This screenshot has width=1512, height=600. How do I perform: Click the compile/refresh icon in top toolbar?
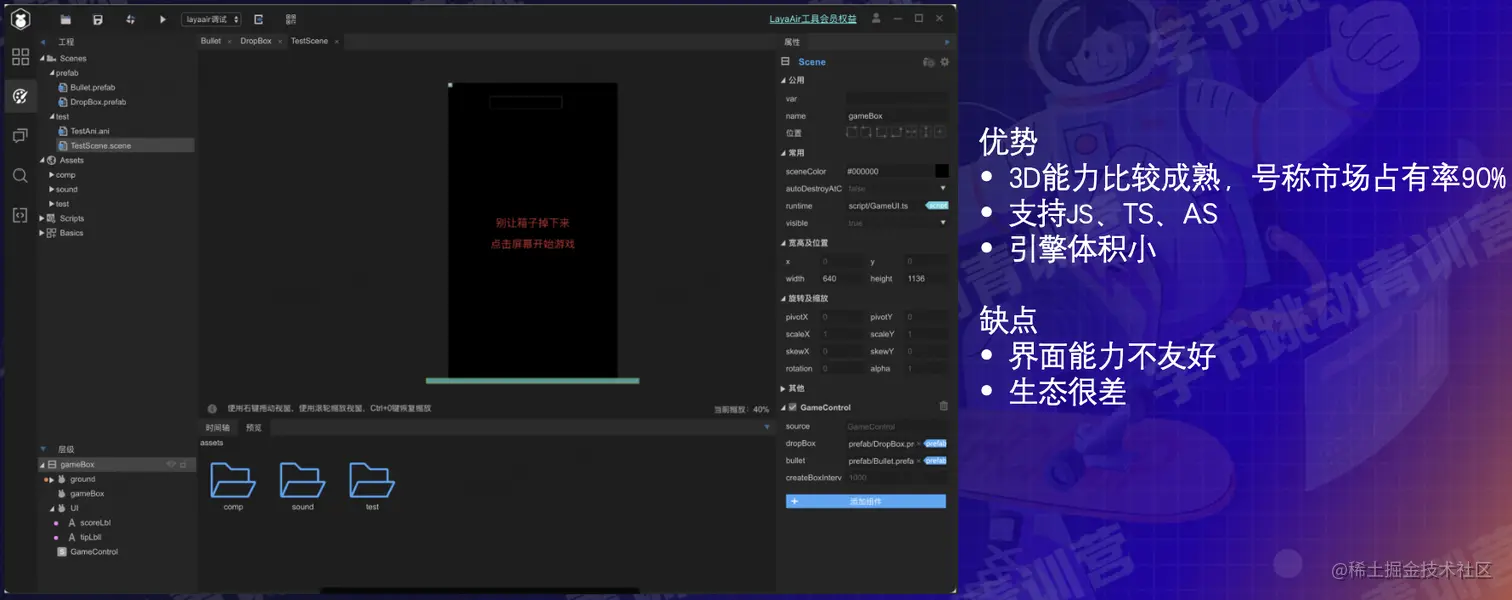[130, 19]
